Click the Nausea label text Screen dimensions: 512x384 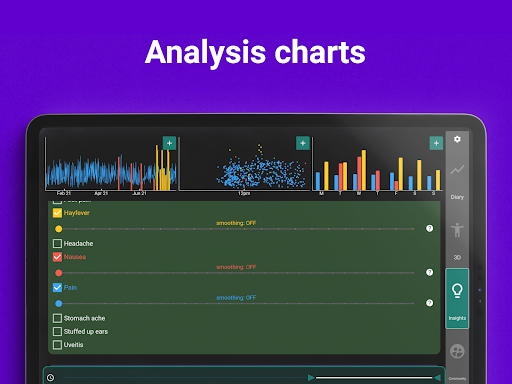click(x=75, y=257)
